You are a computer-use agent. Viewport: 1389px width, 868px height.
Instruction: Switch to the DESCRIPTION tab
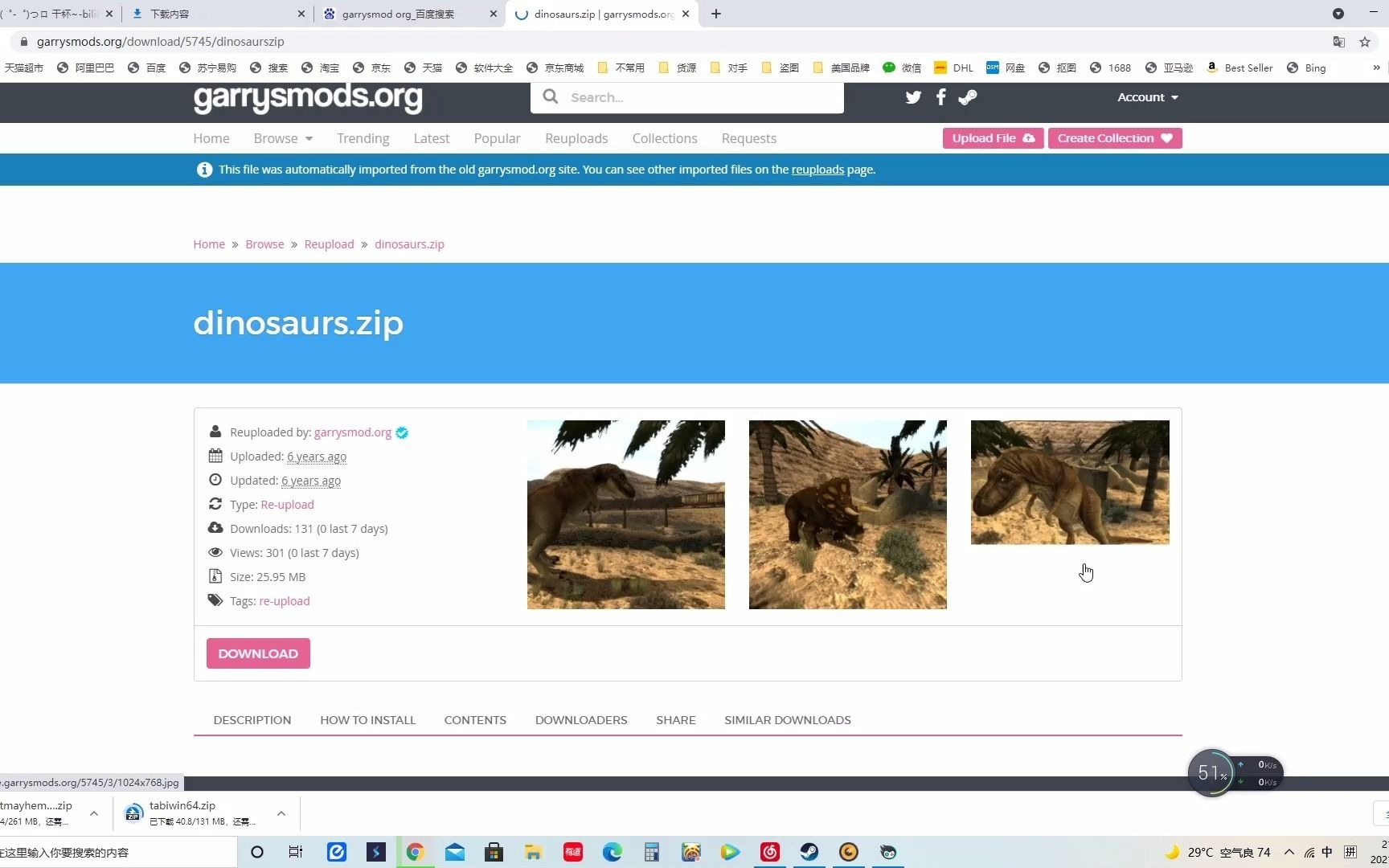point(252,720)
